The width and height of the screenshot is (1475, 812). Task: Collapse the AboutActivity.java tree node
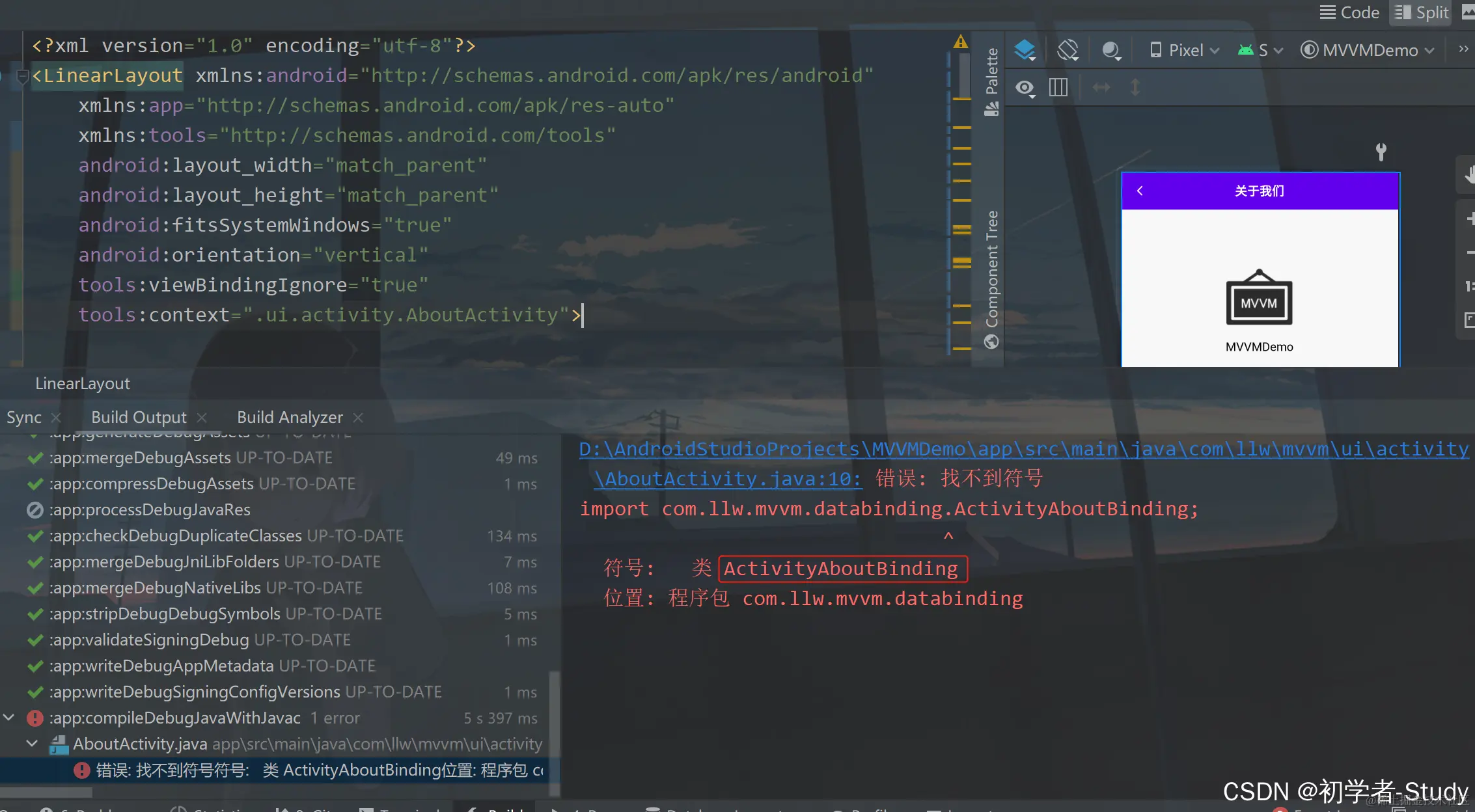[31, 744]
